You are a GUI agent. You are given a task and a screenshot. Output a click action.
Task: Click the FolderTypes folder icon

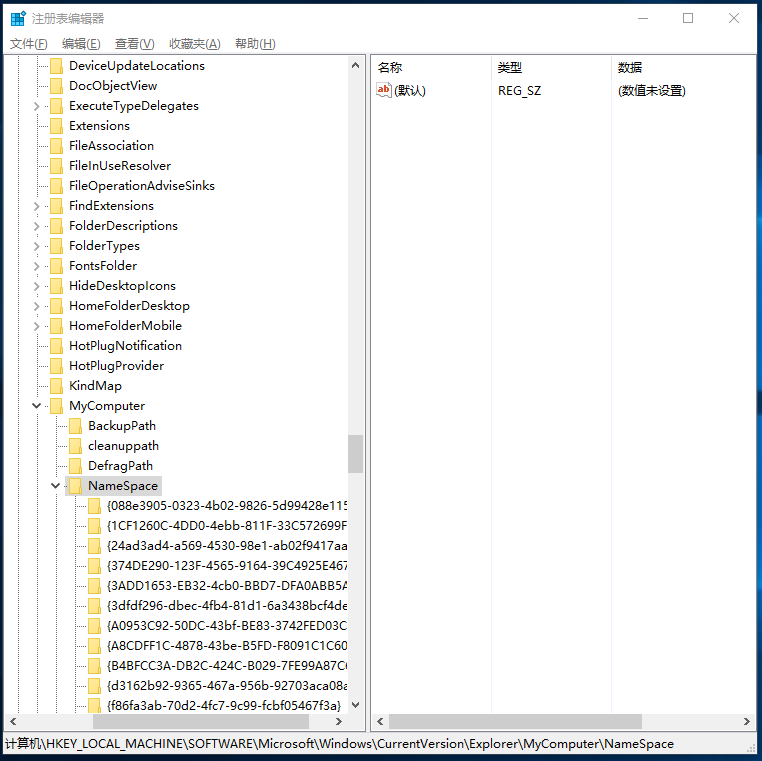point(56,245)
